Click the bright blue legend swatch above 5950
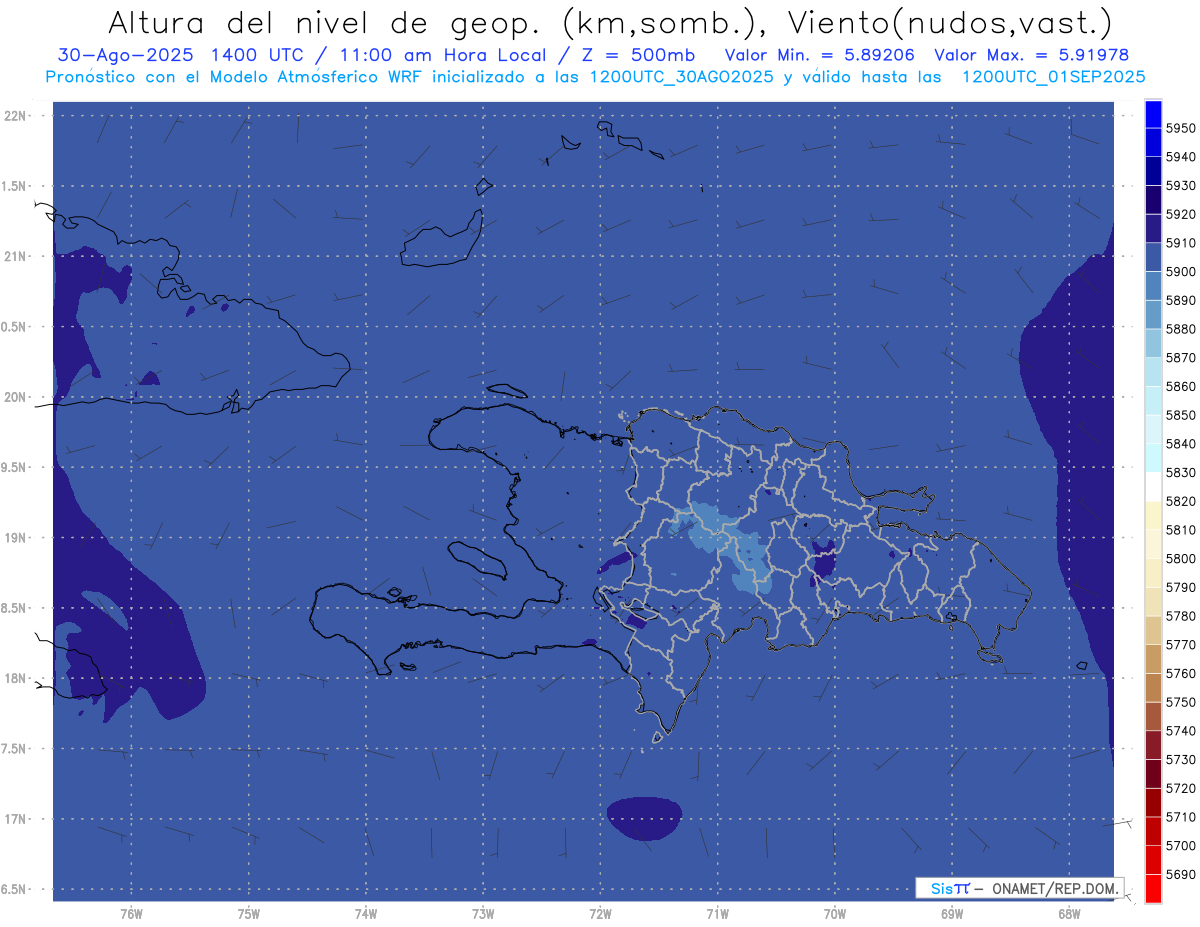Image resolution: width=1200 pixels, height=927 pixels. pos(1153,114)
